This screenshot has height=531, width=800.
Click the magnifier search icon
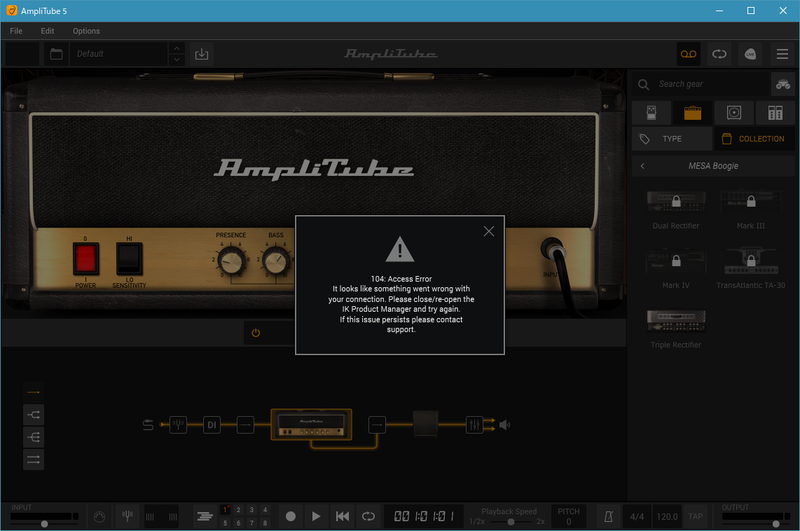[x=643, y=84]
